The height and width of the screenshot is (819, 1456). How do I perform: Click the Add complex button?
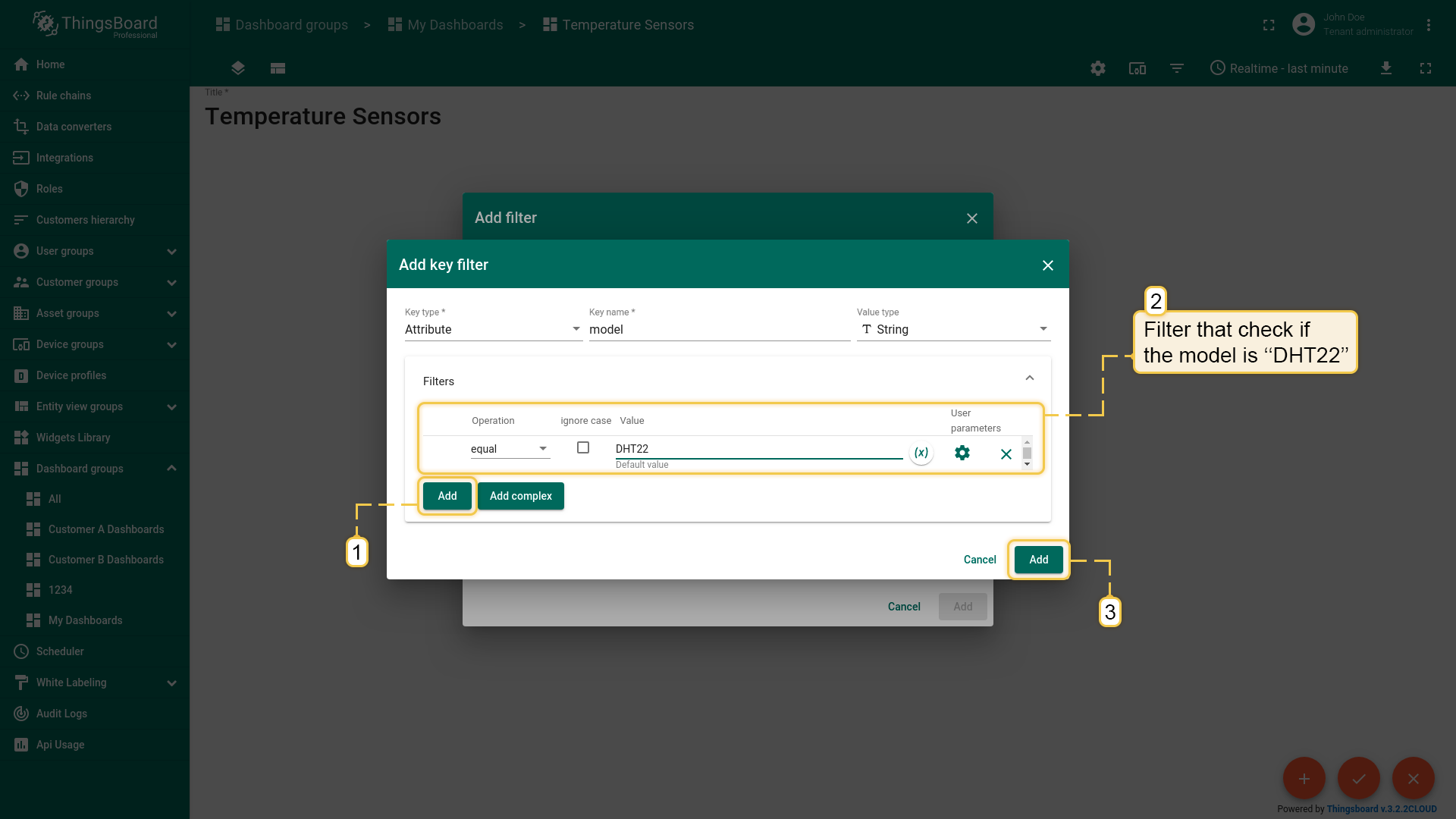pyautogui.click(x=520, y=496)
